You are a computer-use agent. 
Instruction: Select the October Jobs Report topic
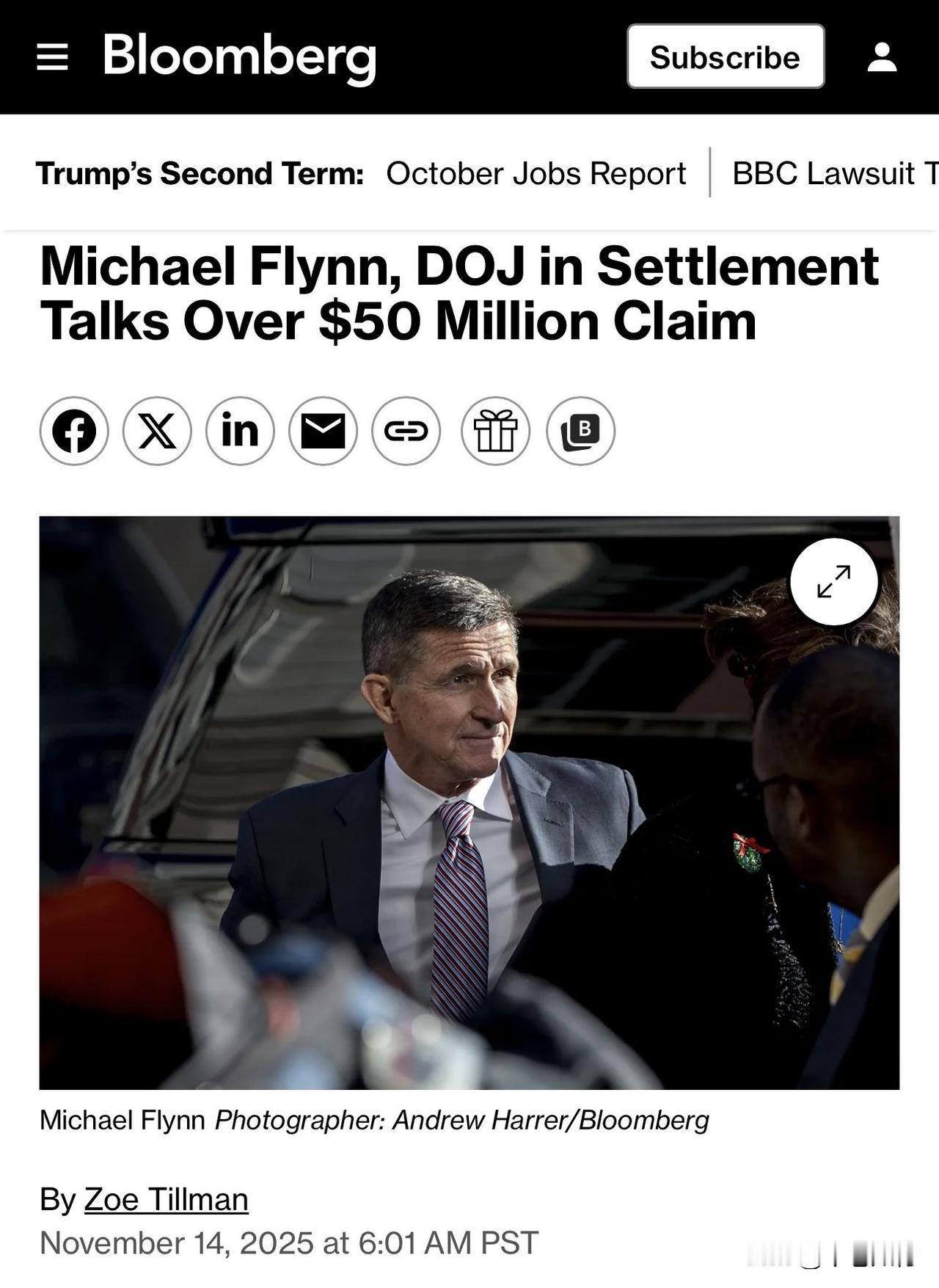[536, 174]
